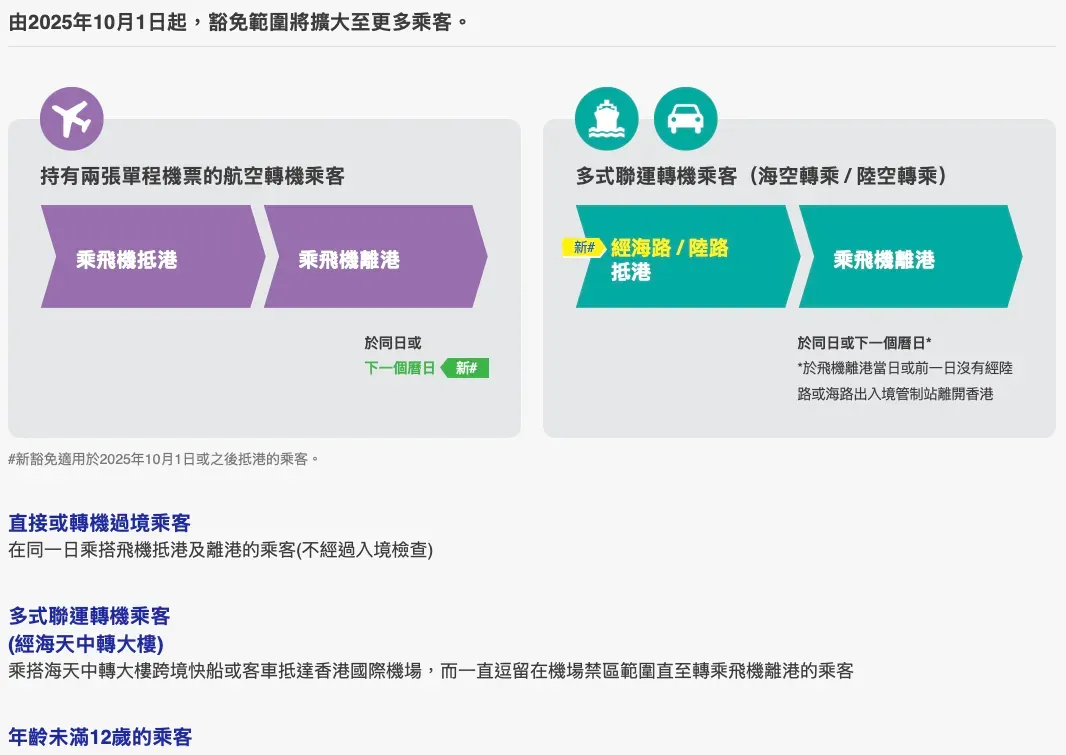The height and width of the screenshot is (755, 1066).
Task: Click the note #新豁免適用於2025年10月1日或之後抵港的乘客。
Action: [x=164, y=459]
